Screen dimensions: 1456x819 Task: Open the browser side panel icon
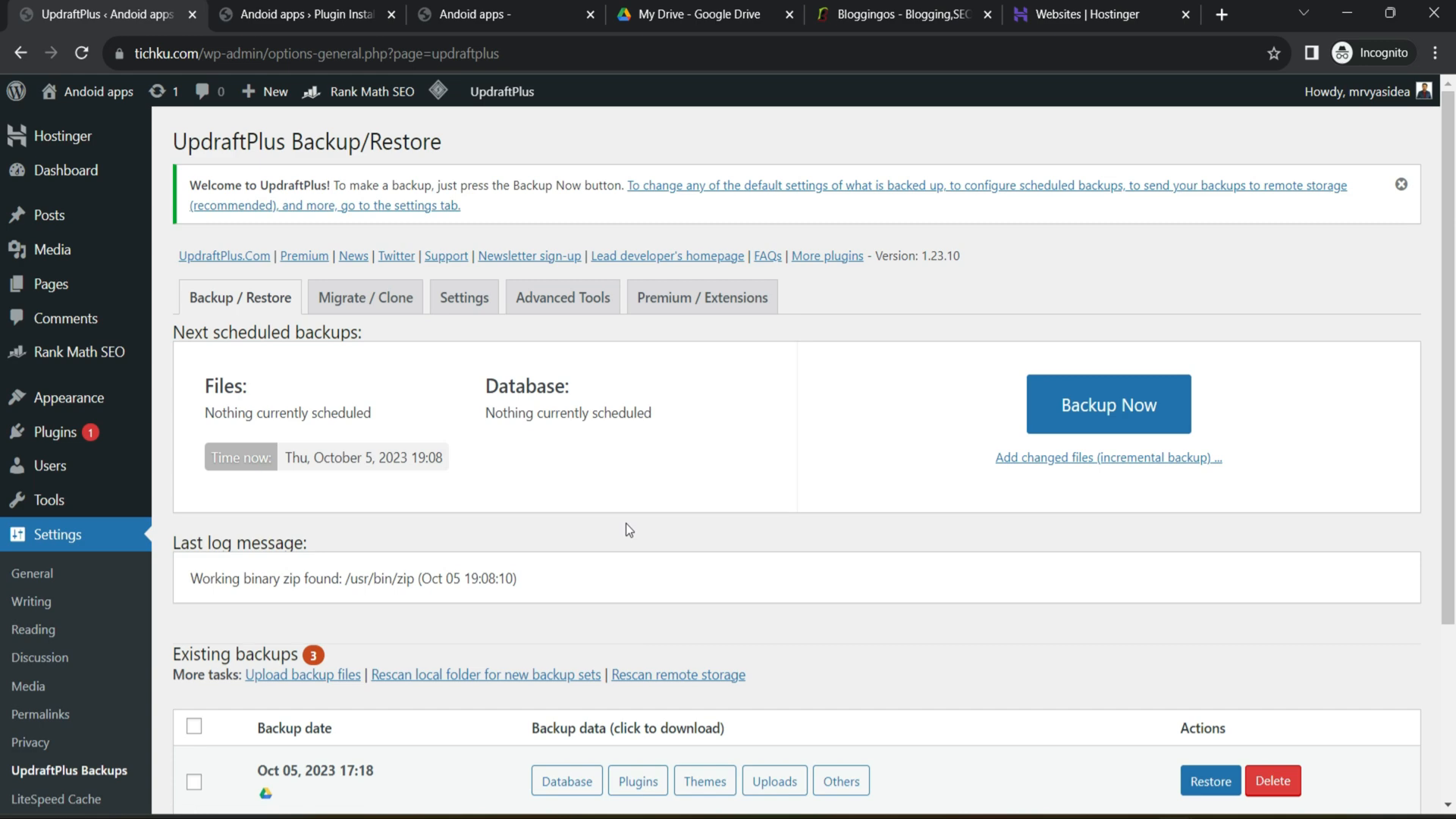point(1312,53)
